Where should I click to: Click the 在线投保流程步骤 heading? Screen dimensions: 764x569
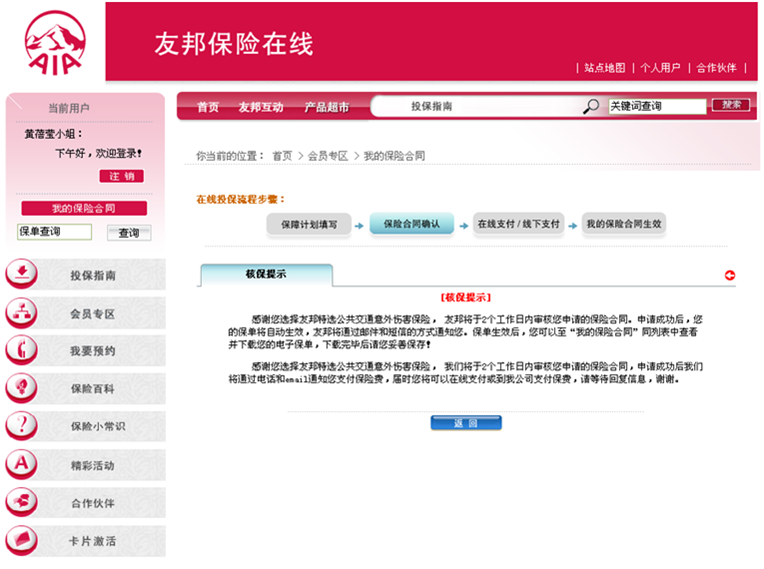point(240,199)
